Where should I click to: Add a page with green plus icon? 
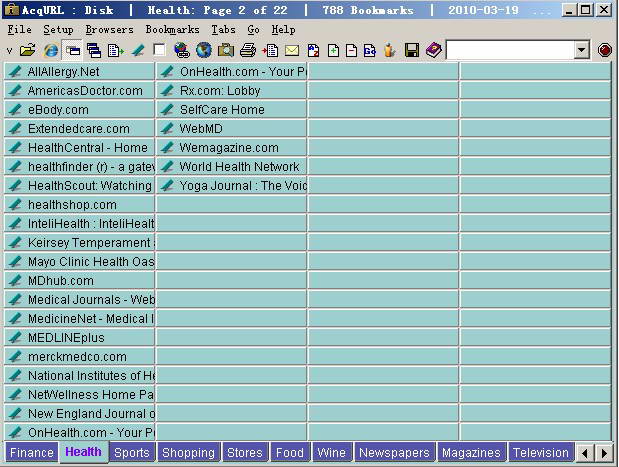pos(334,51)
